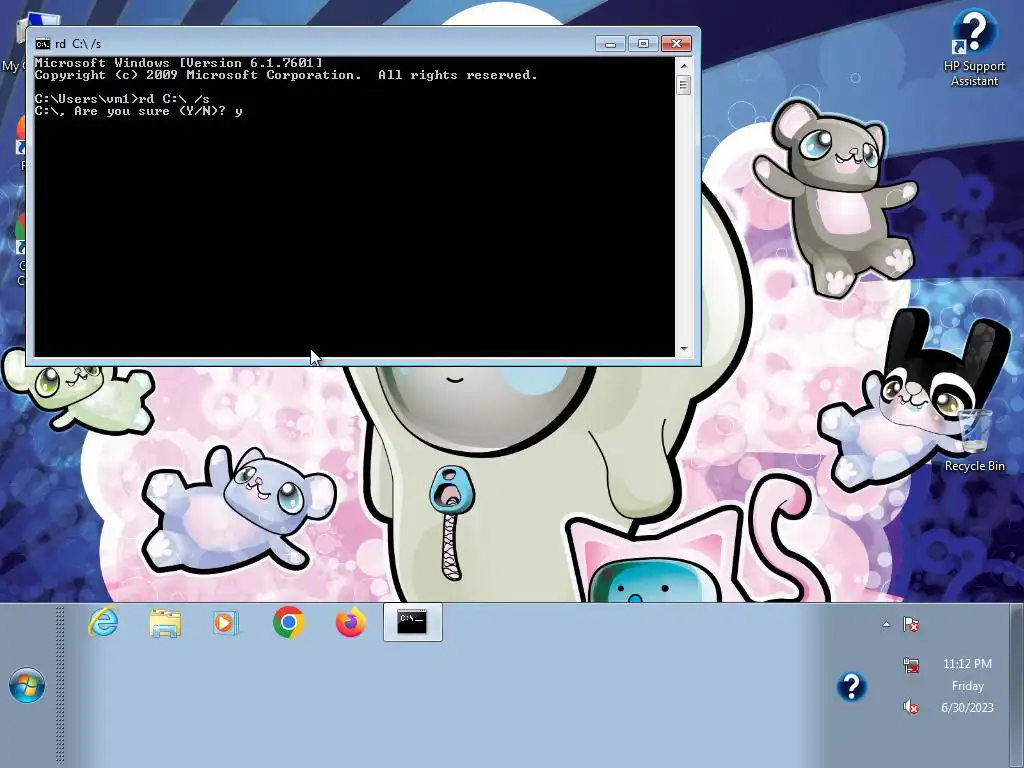Click the console scrollbar down arrow
Image resolution: width=1024 pixels, height=768 pixels.
click(684, 349)
